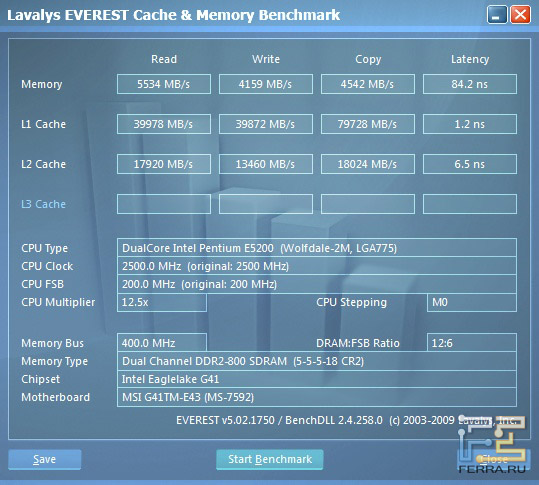This screenshot has height=485, width=539.
Task: Click the Memory Latency 84.2 ns field
Action: tap(470, 84)
